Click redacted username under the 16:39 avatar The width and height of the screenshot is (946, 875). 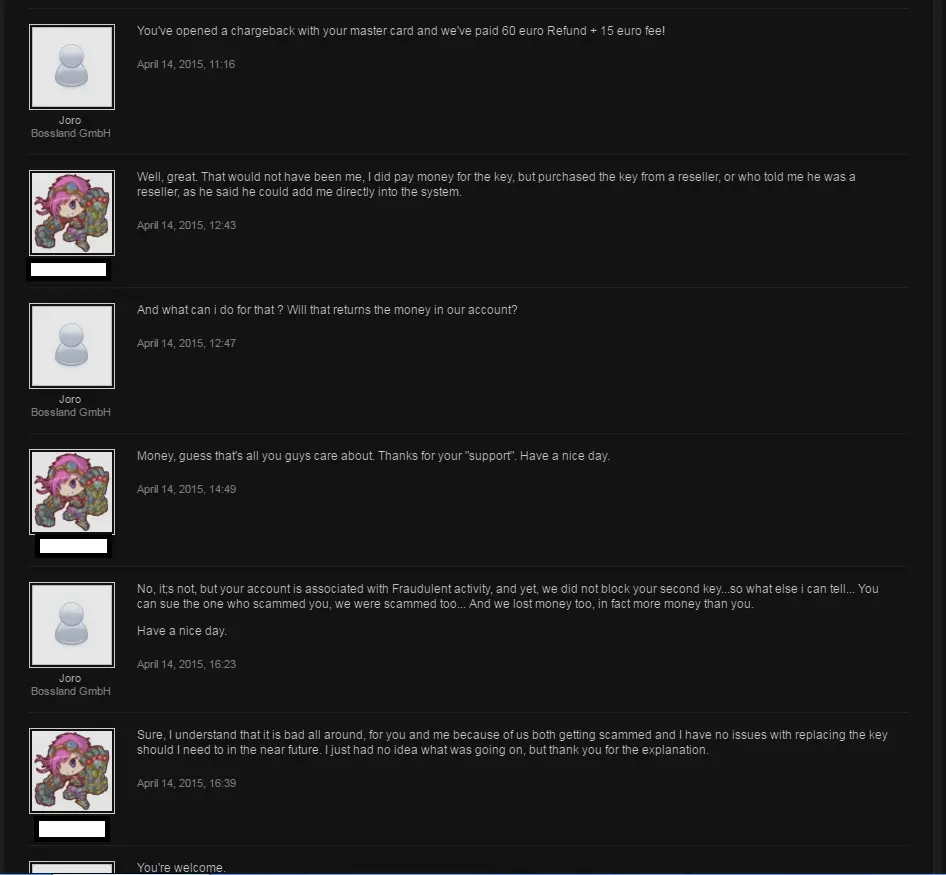(72, 829)
